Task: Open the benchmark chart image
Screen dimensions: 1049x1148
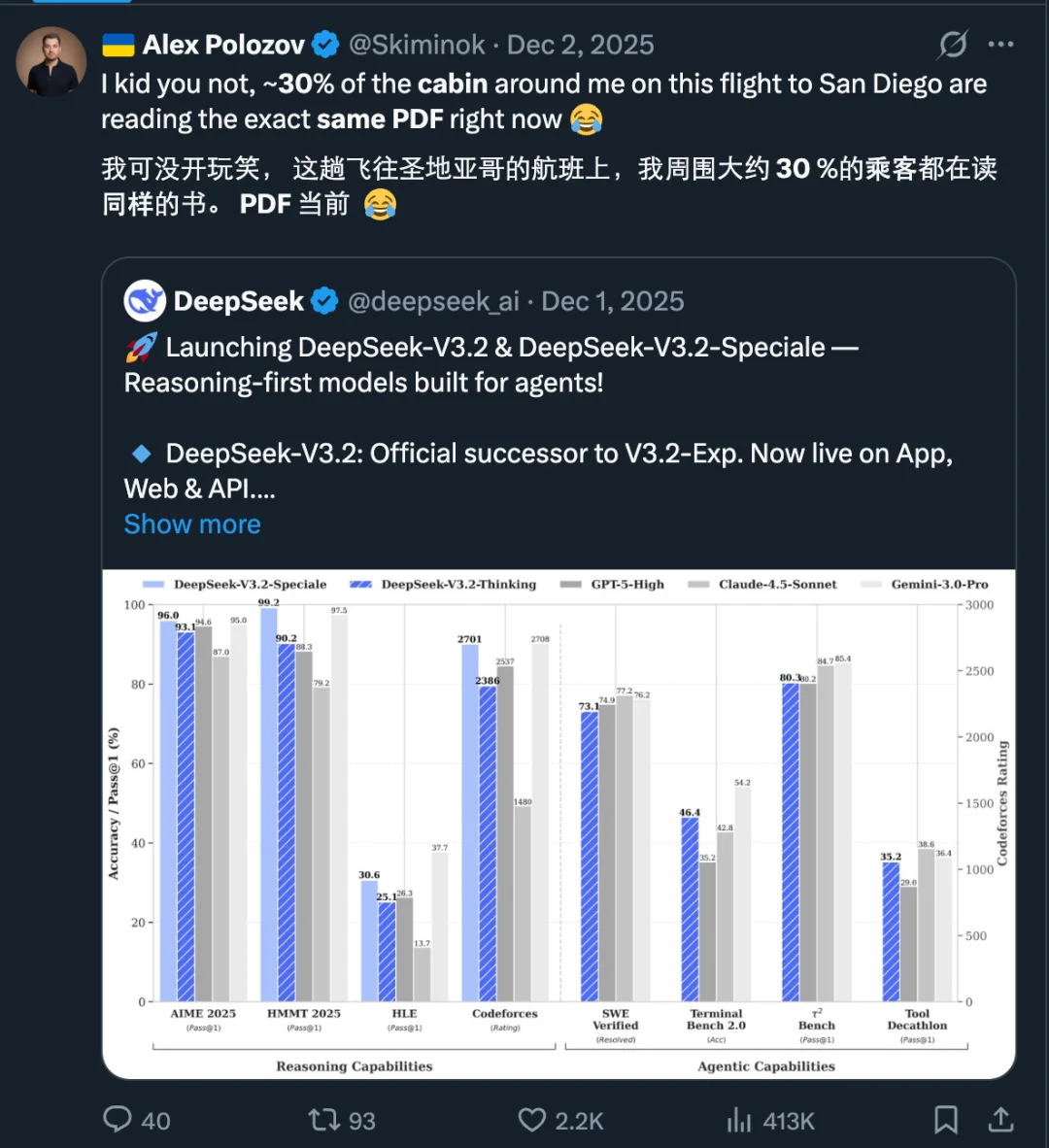Action: 558,824
